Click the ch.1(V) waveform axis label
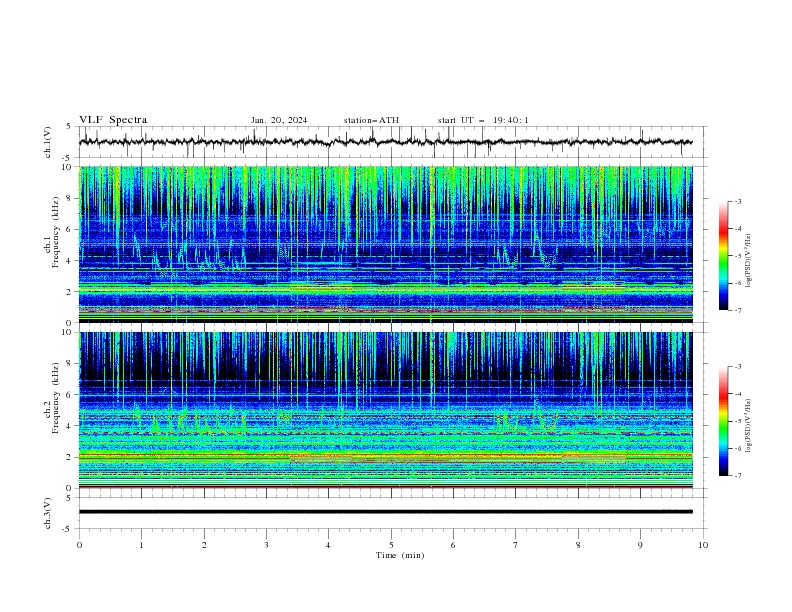 click(48, 142)
